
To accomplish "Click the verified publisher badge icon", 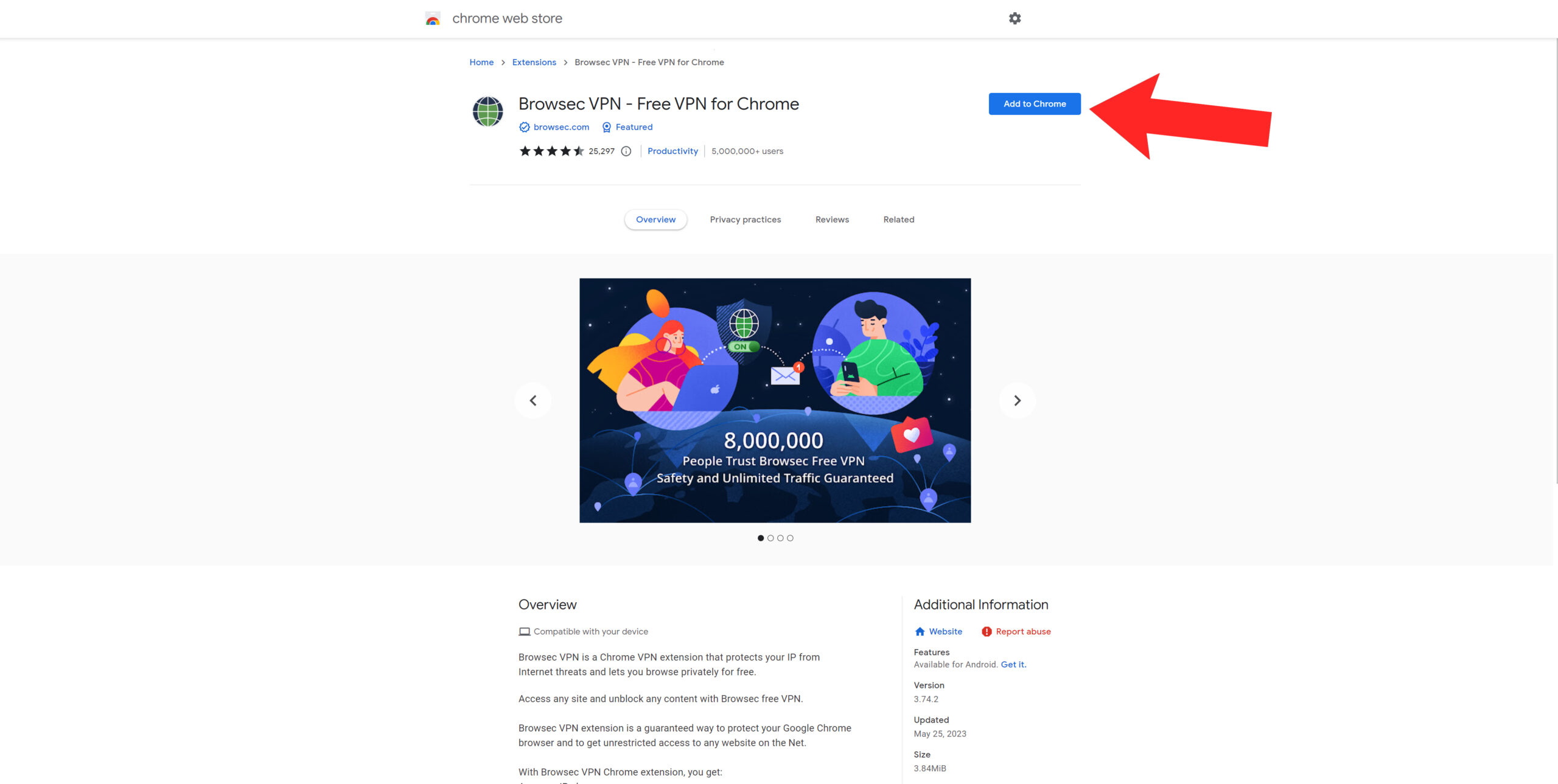I will click(524, 127).
